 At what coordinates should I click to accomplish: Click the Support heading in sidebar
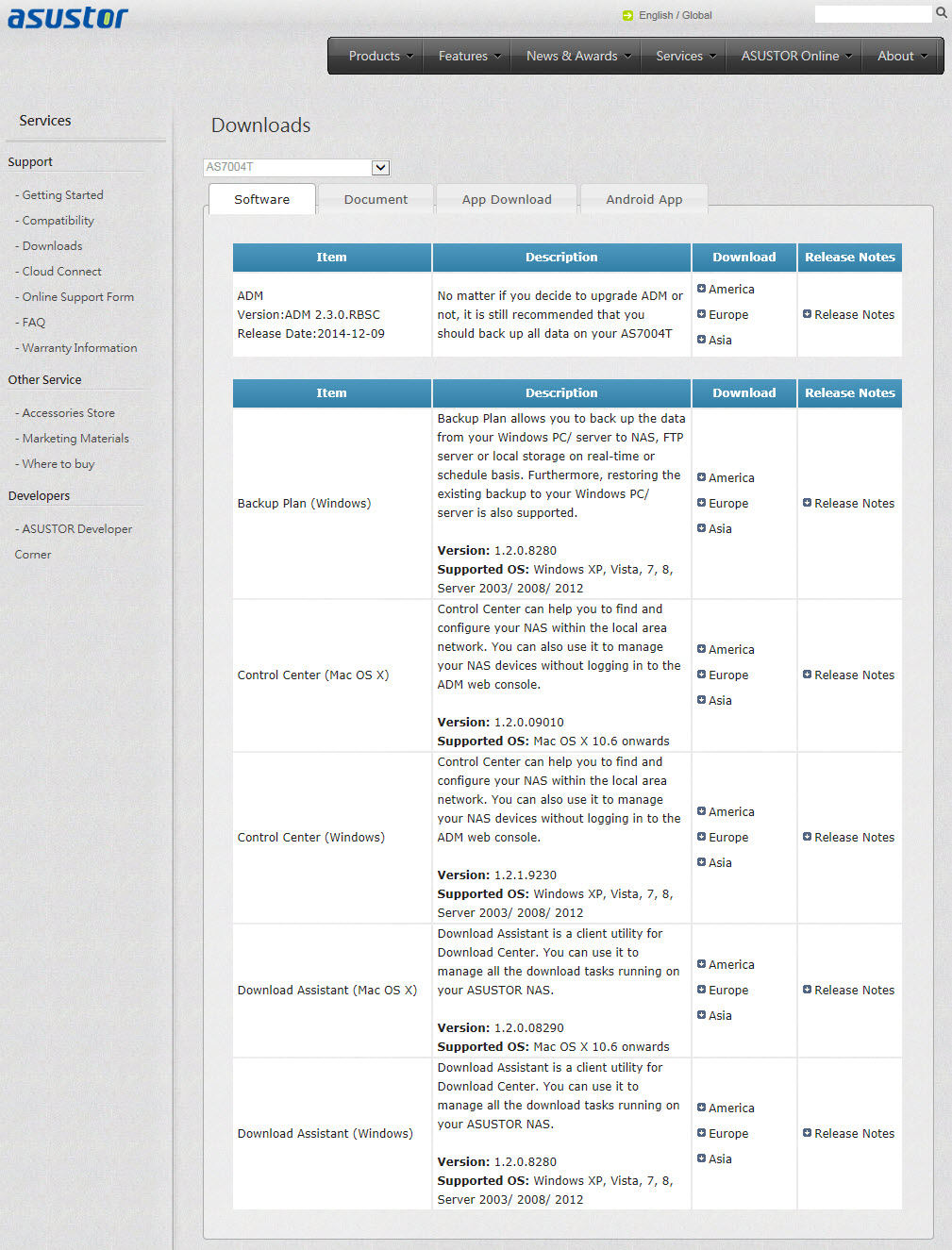(30, 162)
